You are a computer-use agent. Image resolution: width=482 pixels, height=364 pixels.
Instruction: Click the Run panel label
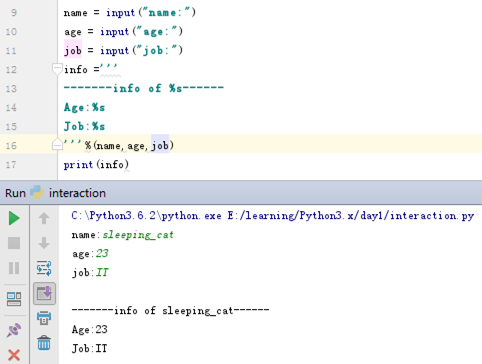[15, 193]
